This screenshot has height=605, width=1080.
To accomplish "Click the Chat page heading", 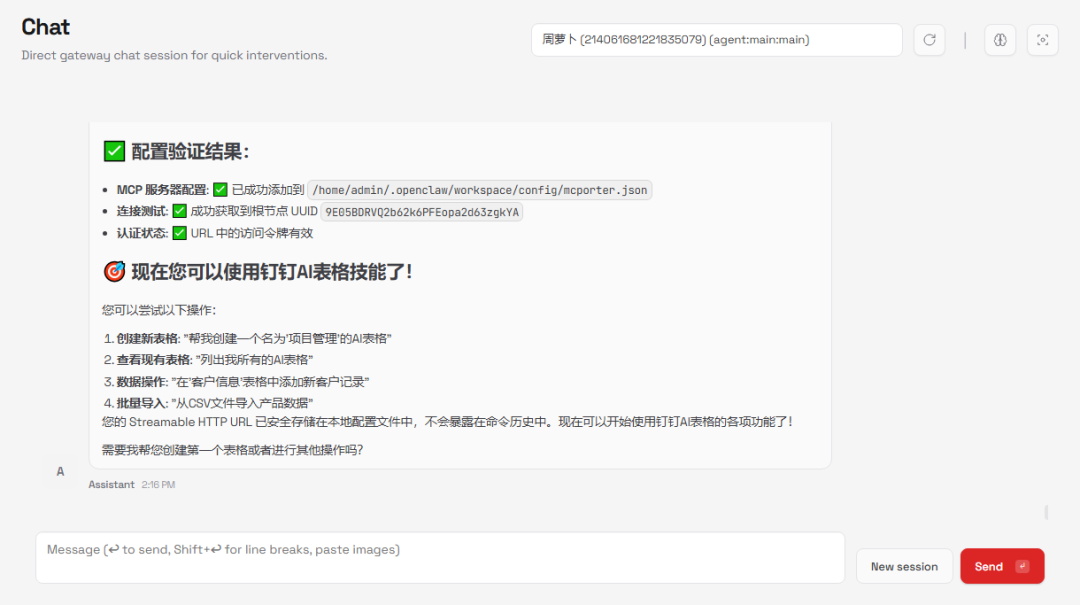I will pos(45,27).
